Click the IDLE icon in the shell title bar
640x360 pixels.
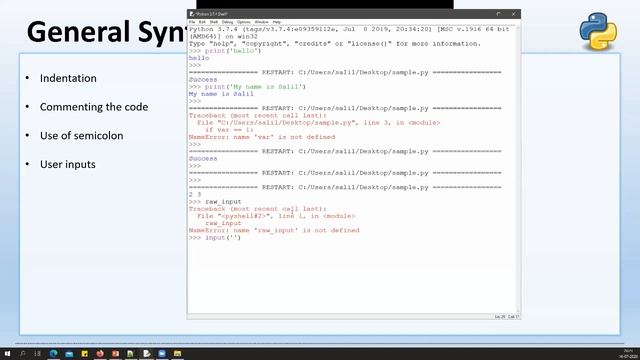coord(192,14)
